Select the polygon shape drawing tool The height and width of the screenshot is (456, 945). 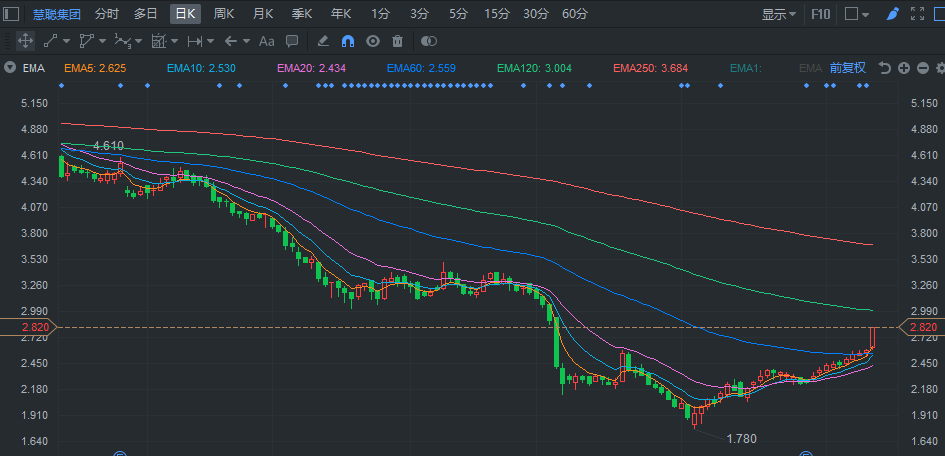coord(87,41)
